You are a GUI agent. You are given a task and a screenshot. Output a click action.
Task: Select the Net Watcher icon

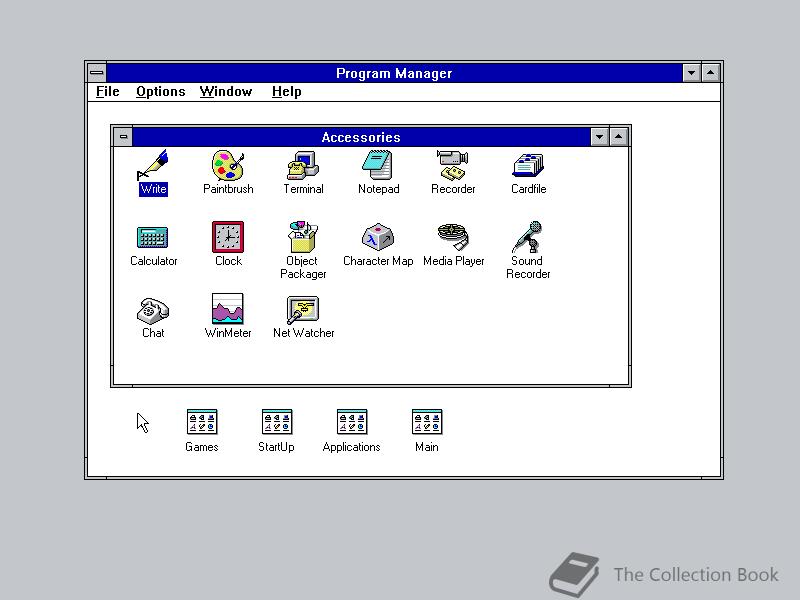pos(303,310)
